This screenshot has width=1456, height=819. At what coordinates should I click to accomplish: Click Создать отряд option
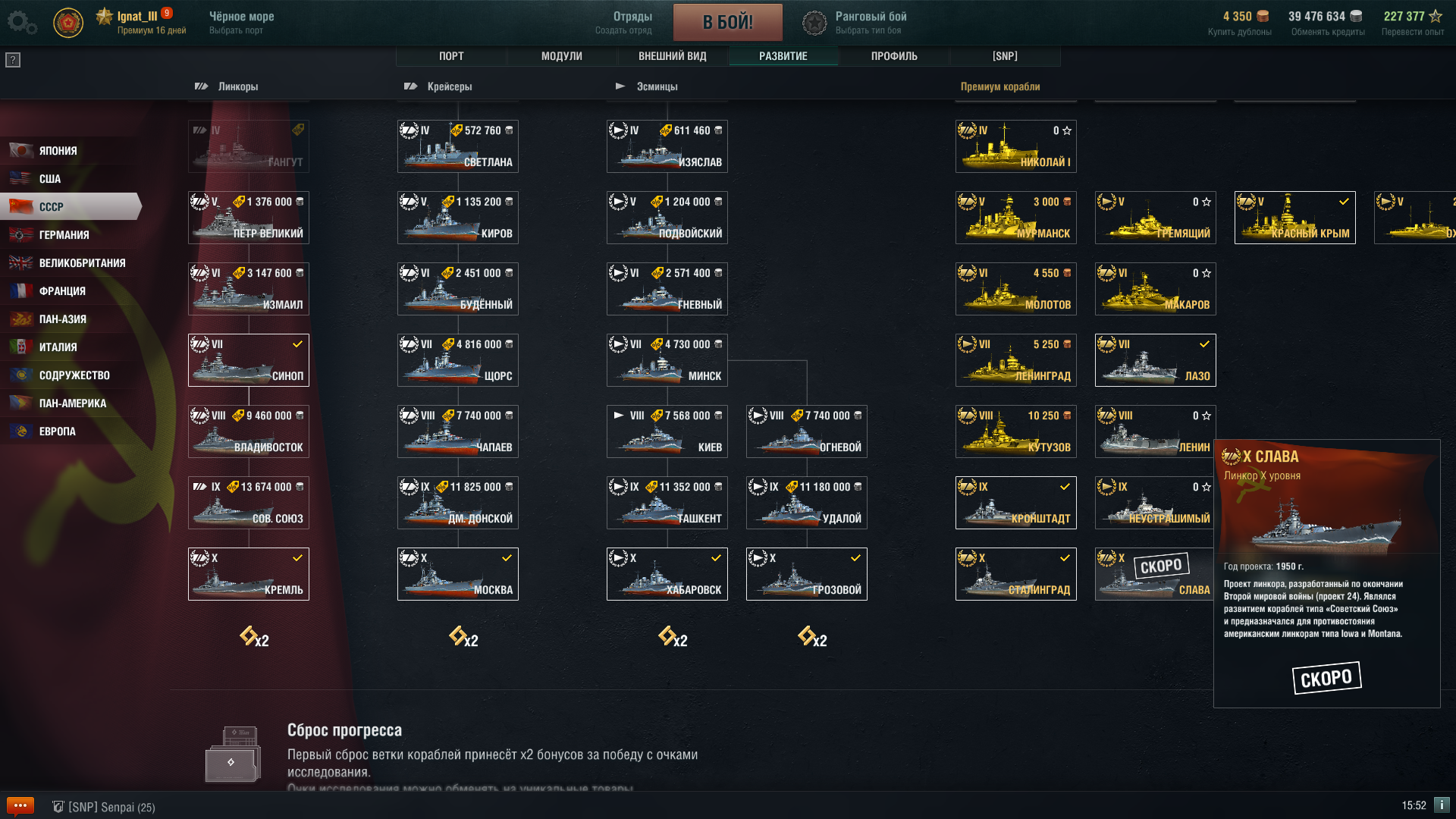pyautogui.click(x=623, y=30)
